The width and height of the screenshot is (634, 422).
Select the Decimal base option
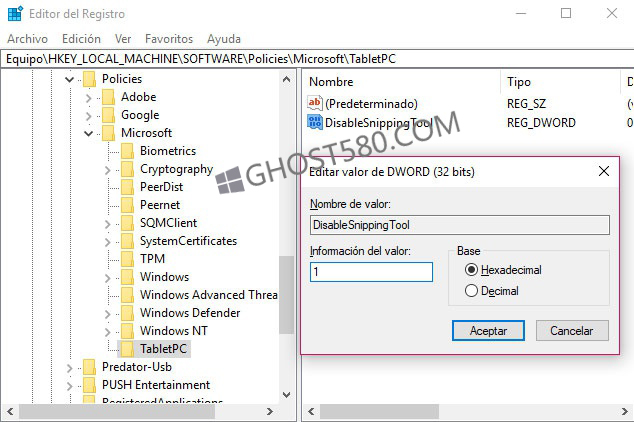[x=471, y=291]
